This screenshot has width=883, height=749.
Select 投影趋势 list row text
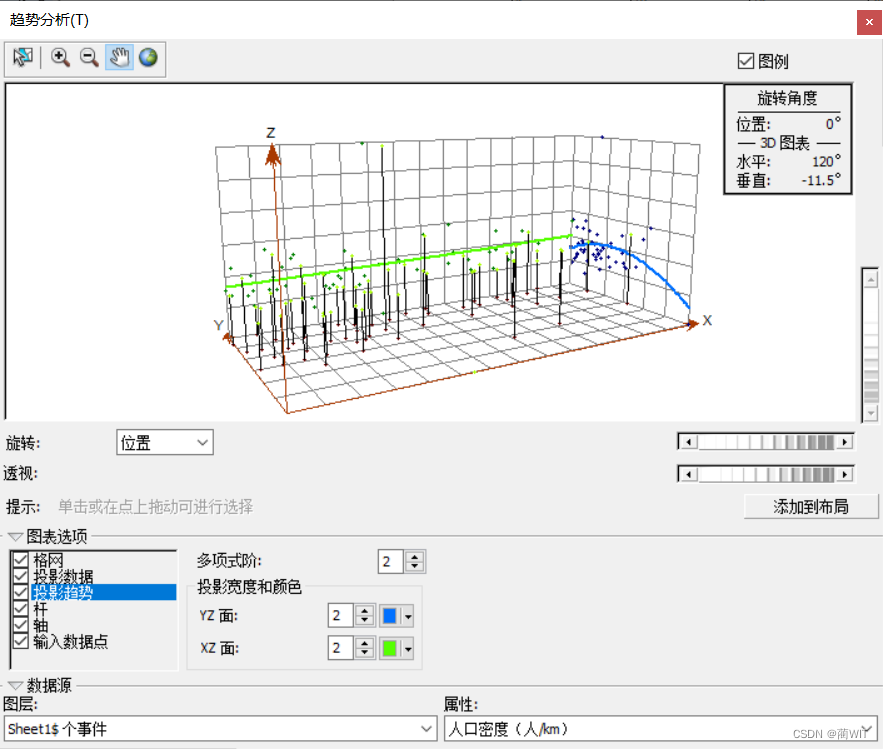point(63,592)
